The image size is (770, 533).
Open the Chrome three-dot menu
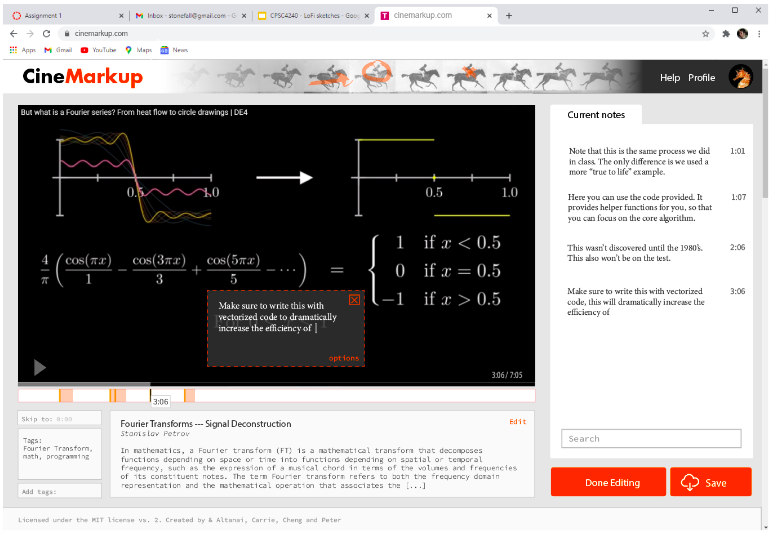pos(759,33)
